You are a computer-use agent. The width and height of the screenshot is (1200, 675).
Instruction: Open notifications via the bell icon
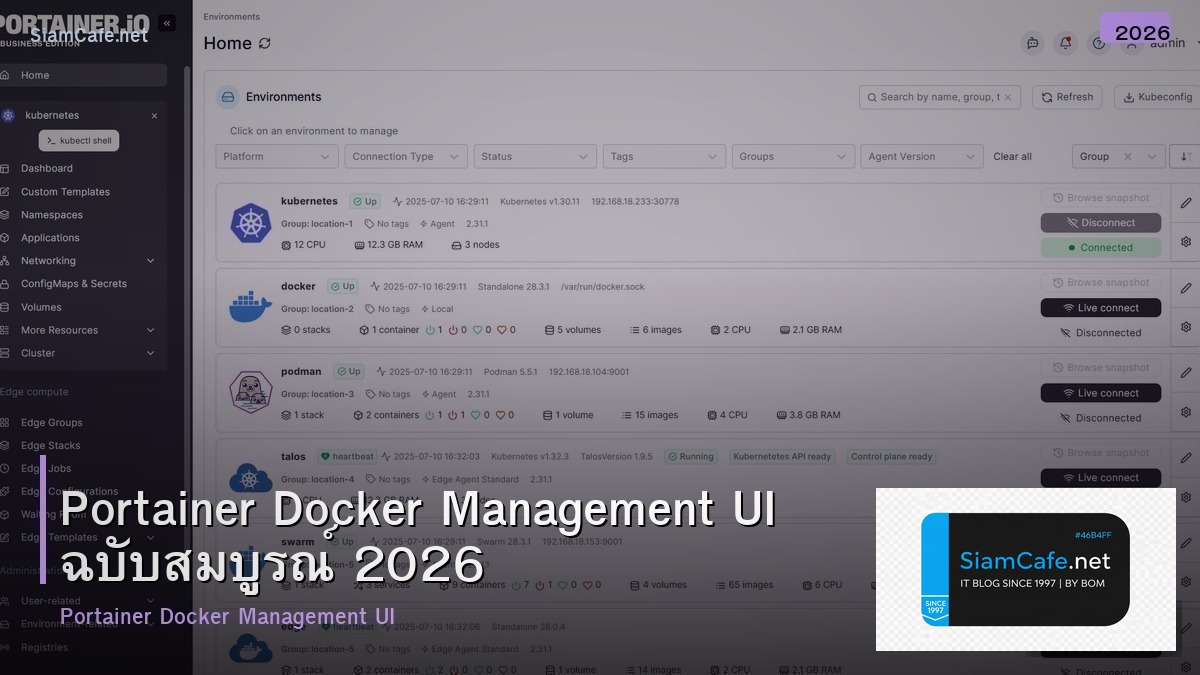point(1065,43)
